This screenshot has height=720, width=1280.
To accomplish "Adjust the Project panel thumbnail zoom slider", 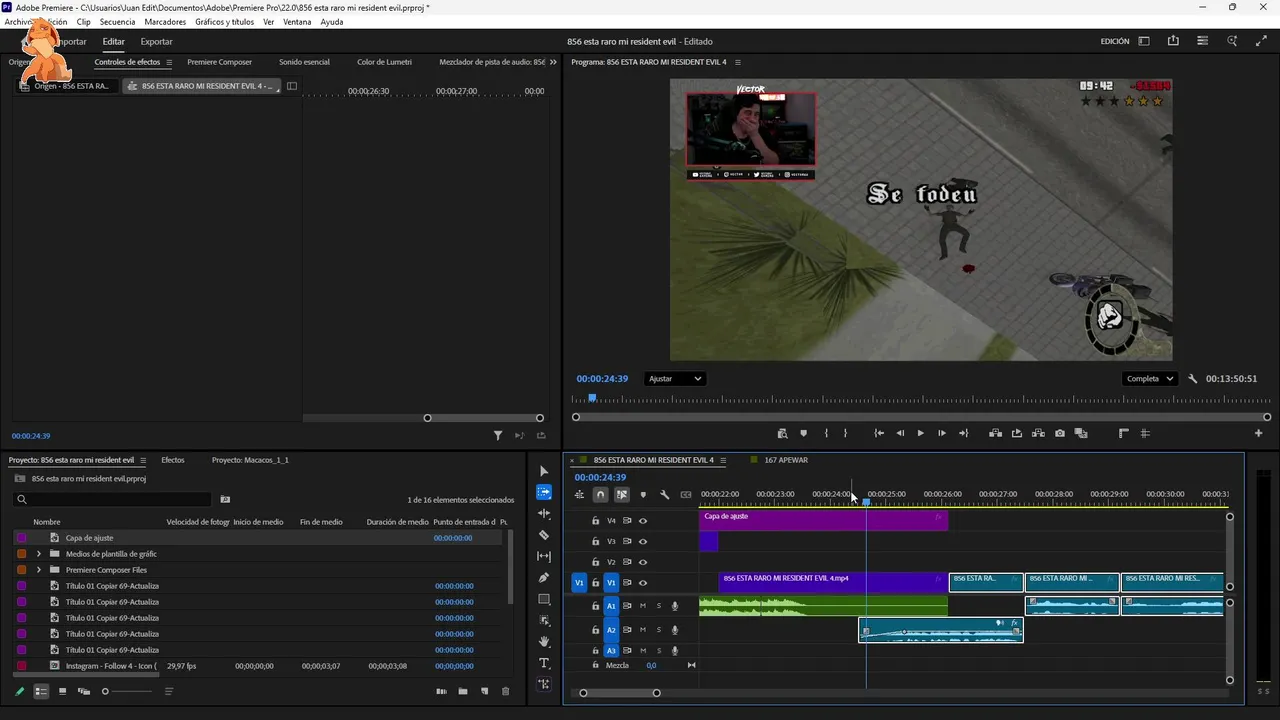I will tap(105, 691).
